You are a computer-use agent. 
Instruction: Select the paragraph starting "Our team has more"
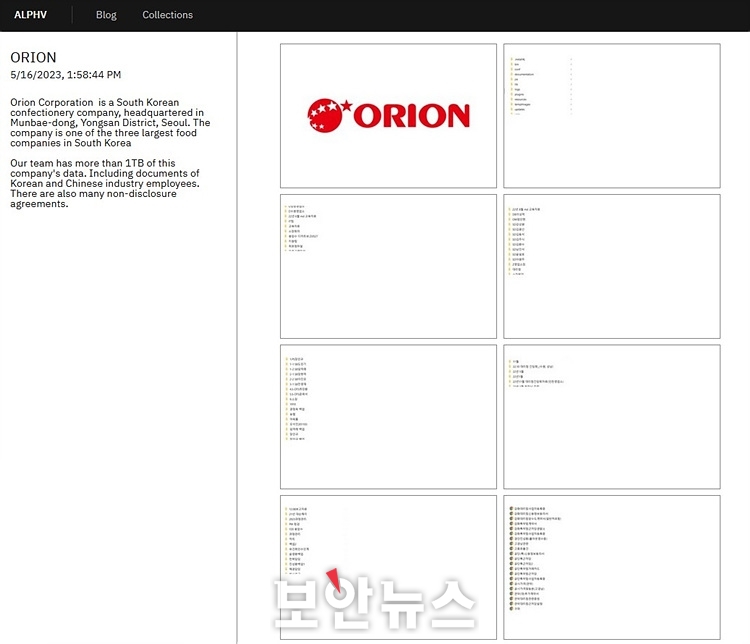[x=105, y=183]
